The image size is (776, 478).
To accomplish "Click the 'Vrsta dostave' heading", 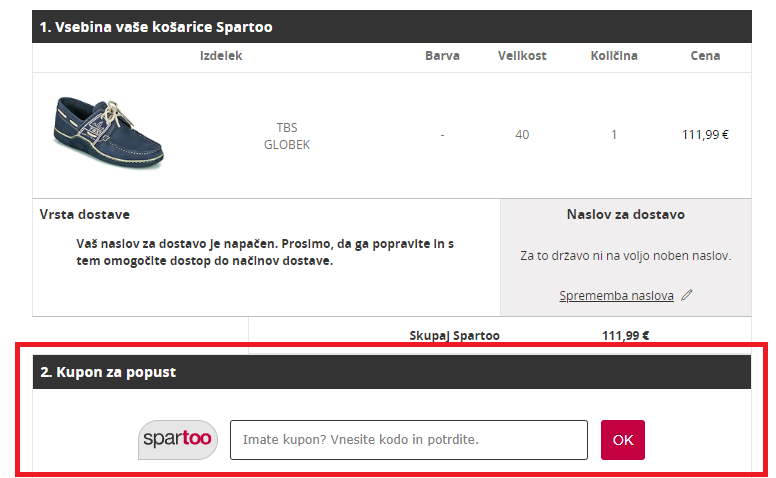I will click(x=85, y=214).
